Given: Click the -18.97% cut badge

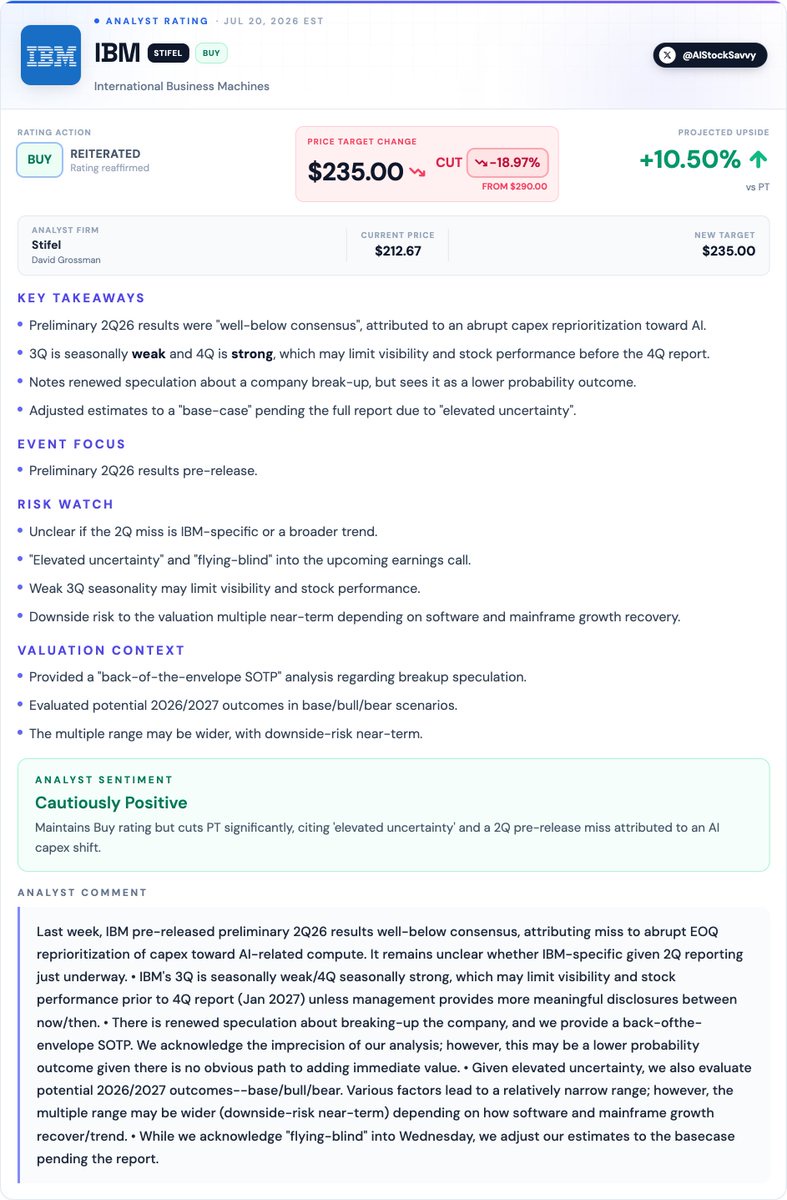Looking at the screenshot, I should click(x=507, y=163).
